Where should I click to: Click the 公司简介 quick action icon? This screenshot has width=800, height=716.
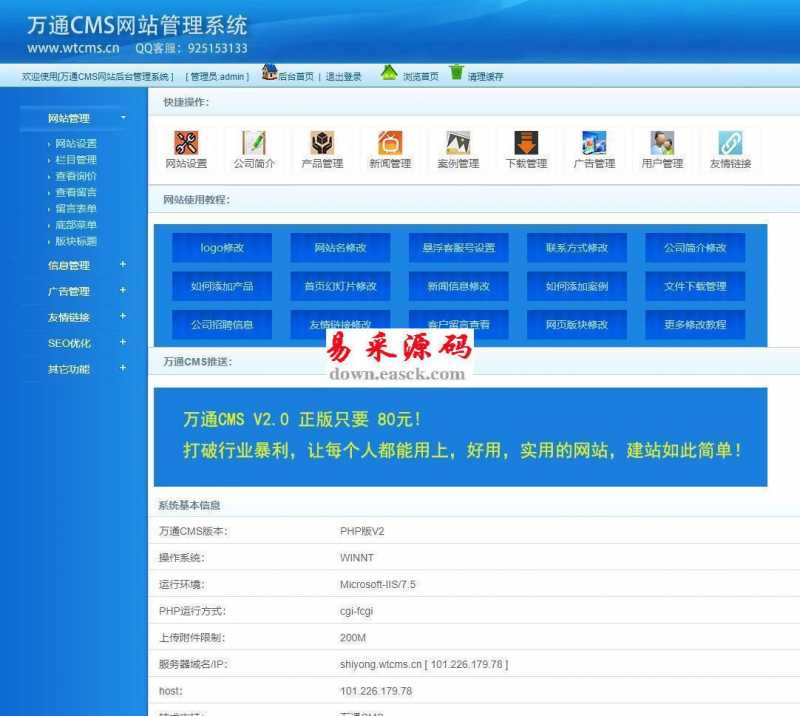click(254, 144)
